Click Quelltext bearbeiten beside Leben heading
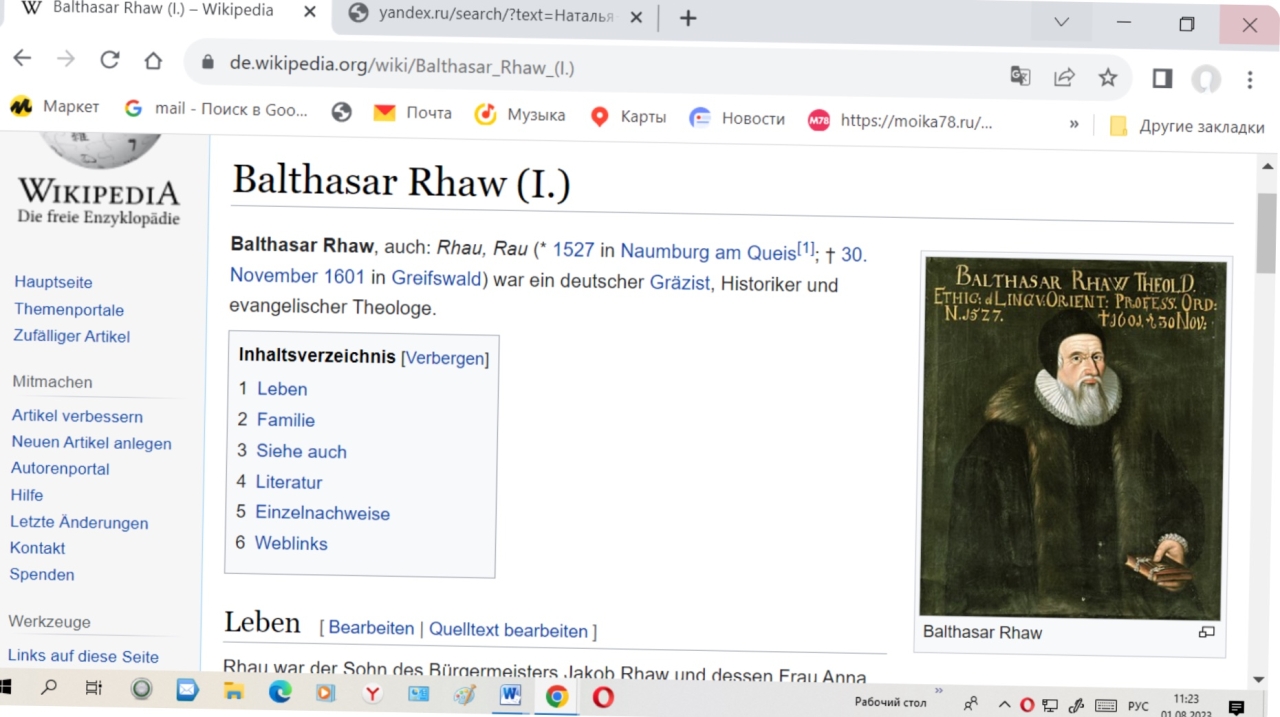The image size is (1280, 717). [x=508, y=630]
